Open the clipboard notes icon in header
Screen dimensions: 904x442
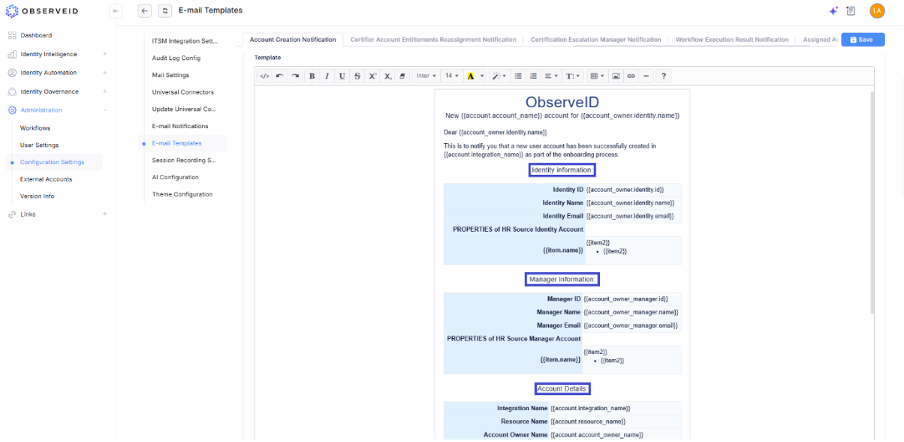pyautogui.click(x=850, y=11)
